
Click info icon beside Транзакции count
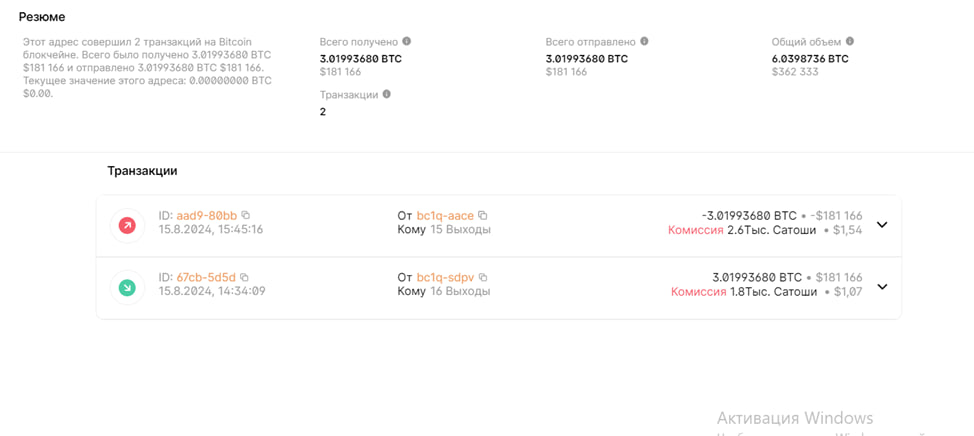[x=387, y=94]
